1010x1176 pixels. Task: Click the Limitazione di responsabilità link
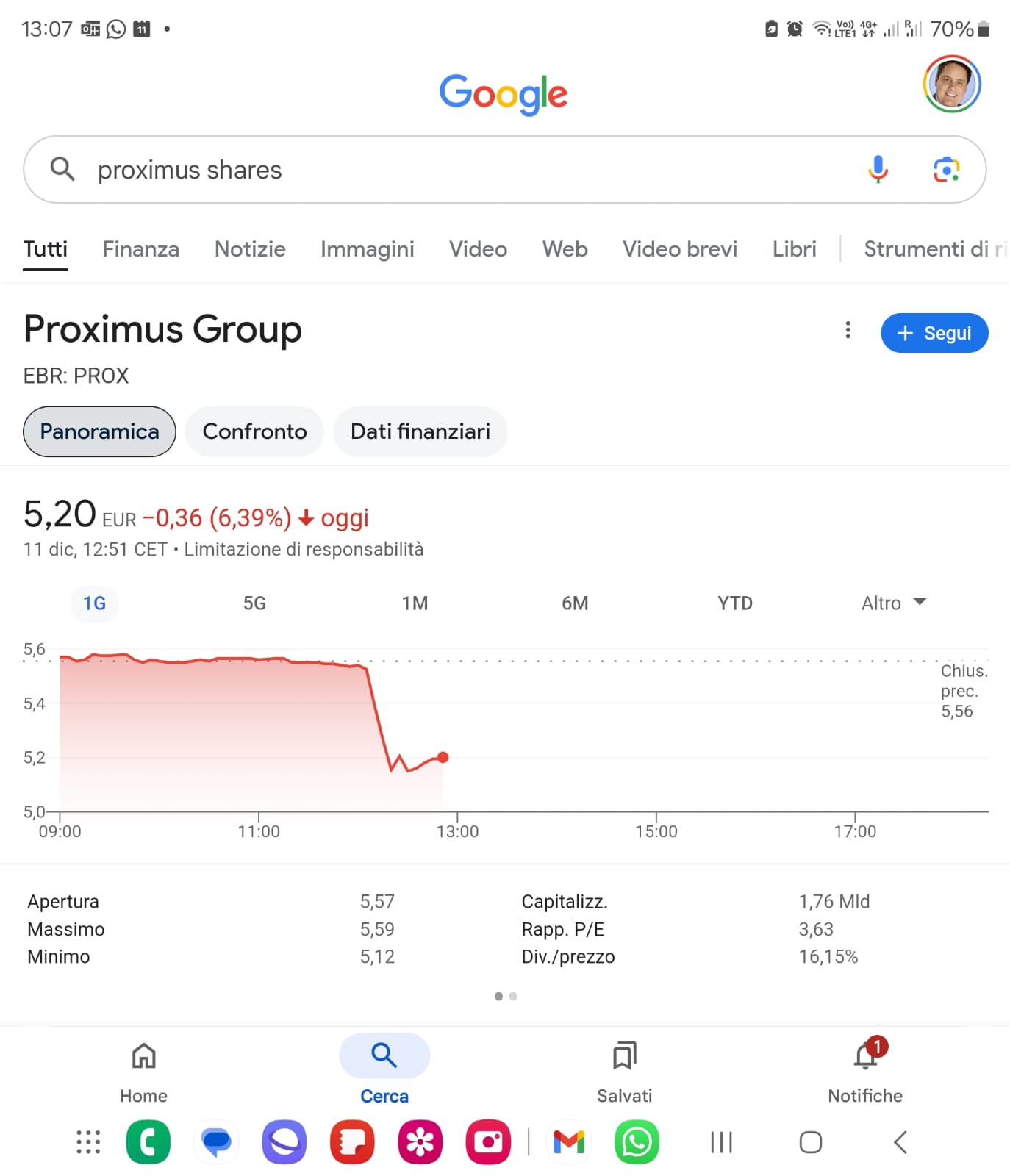click(x=304, y=550)
